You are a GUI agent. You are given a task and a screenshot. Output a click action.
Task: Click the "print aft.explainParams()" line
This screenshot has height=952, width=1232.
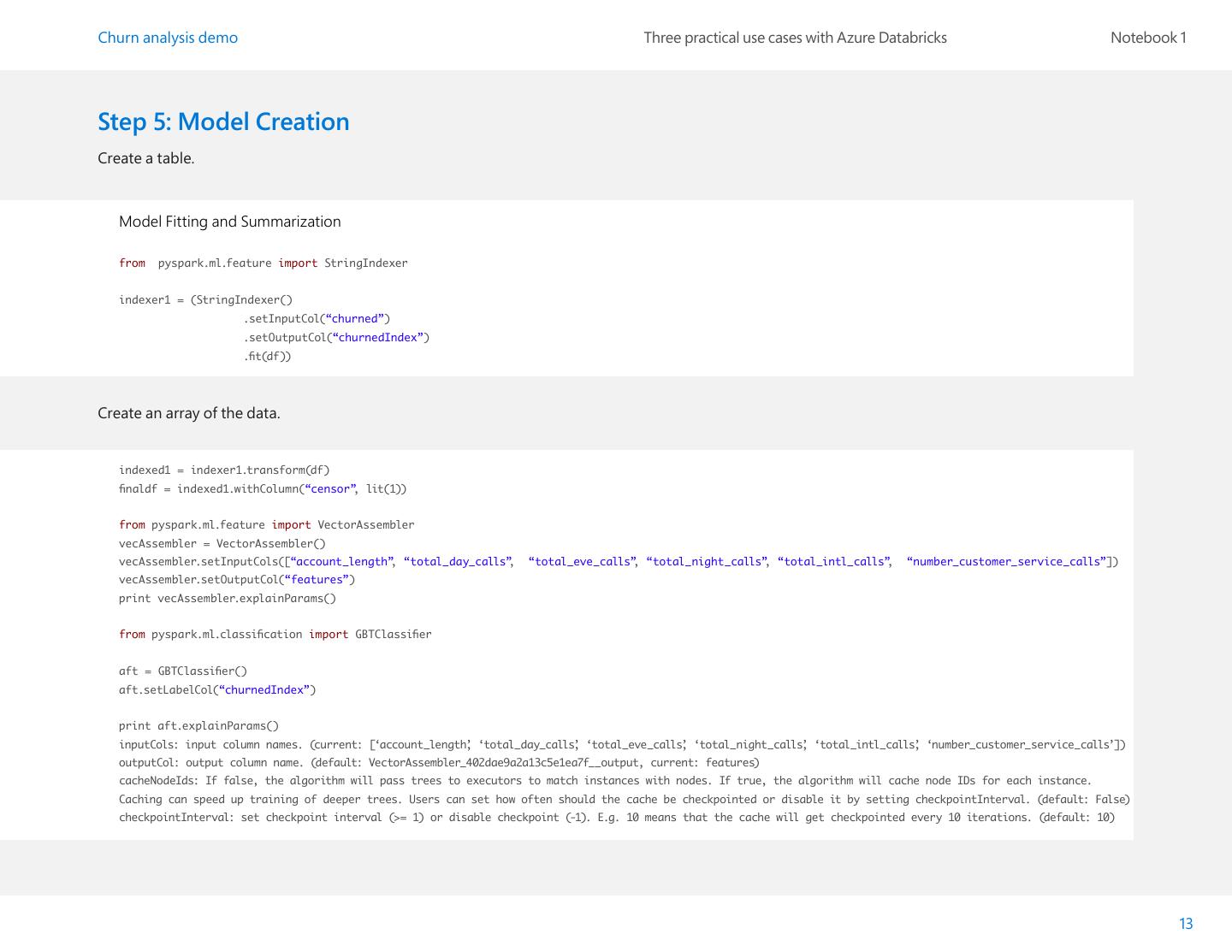pos(198,726)
